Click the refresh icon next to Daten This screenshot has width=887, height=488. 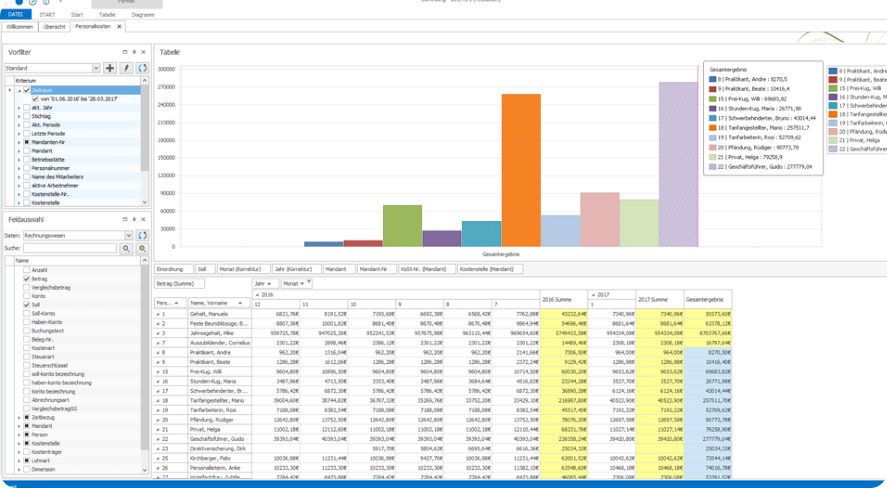click(x=142, y=236)
